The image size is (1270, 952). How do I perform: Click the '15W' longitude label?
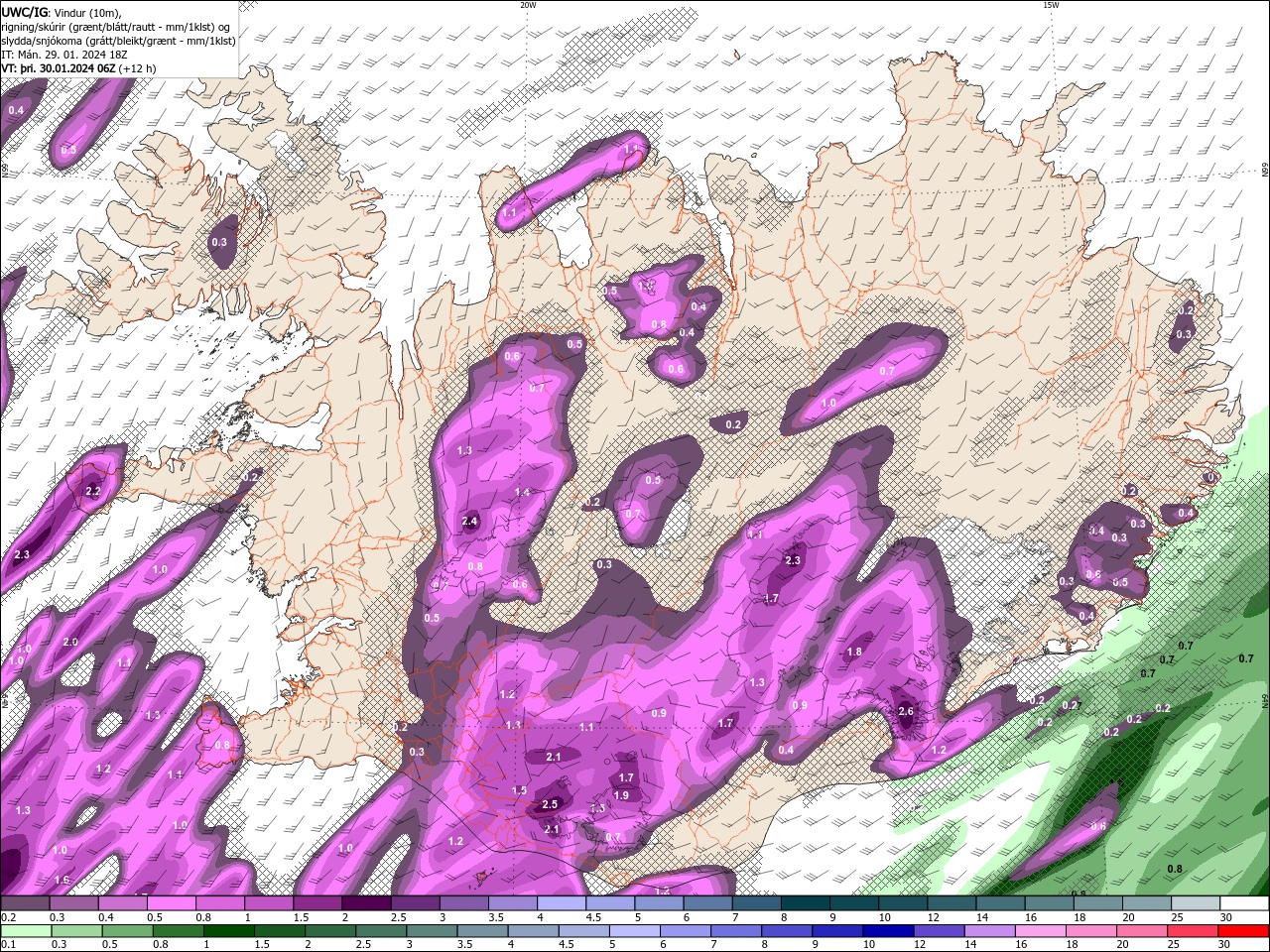(1051, 5)
